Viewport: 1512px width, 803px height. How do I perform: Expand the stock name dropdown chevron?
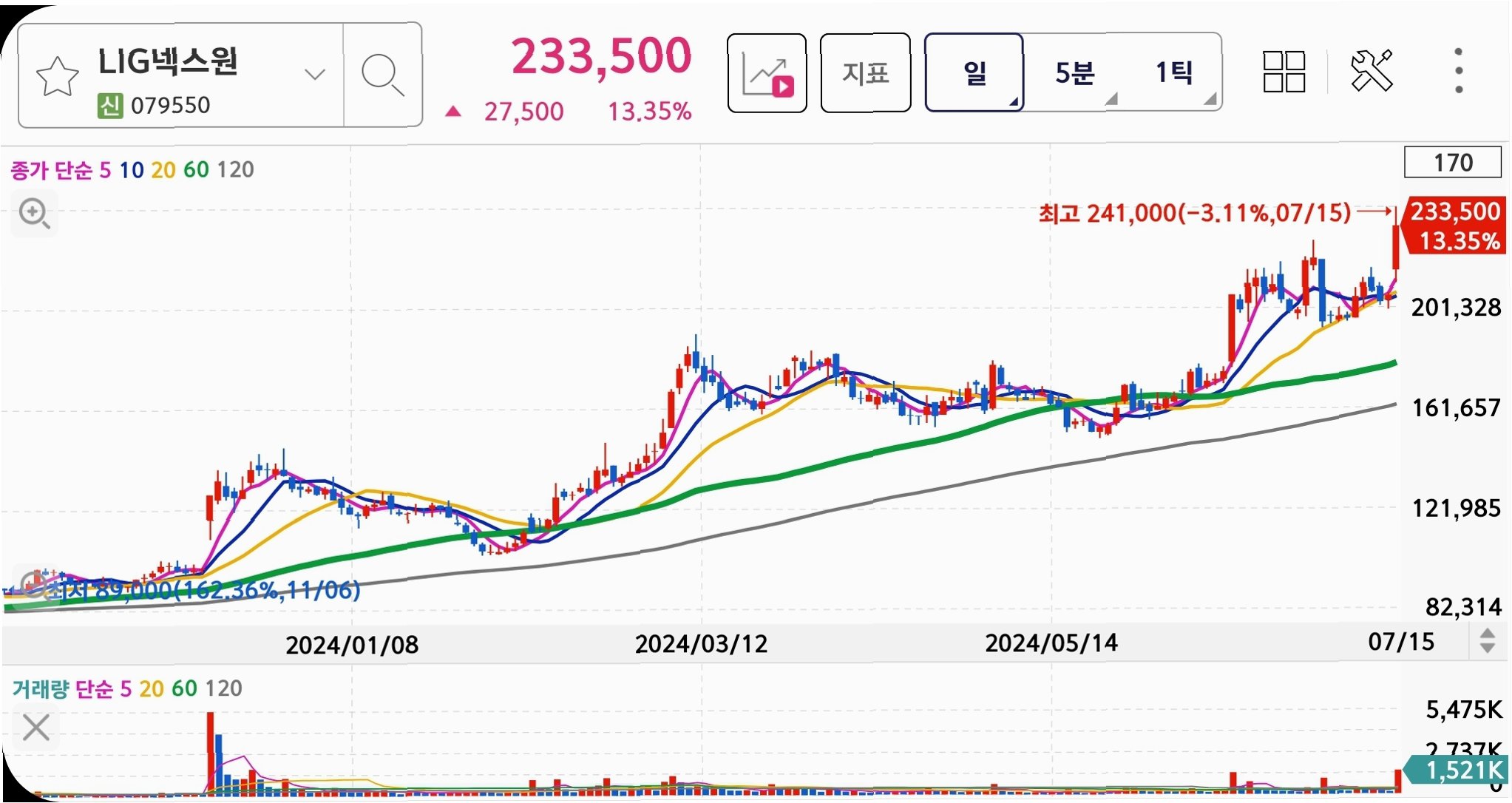click(x=315, y=74)
